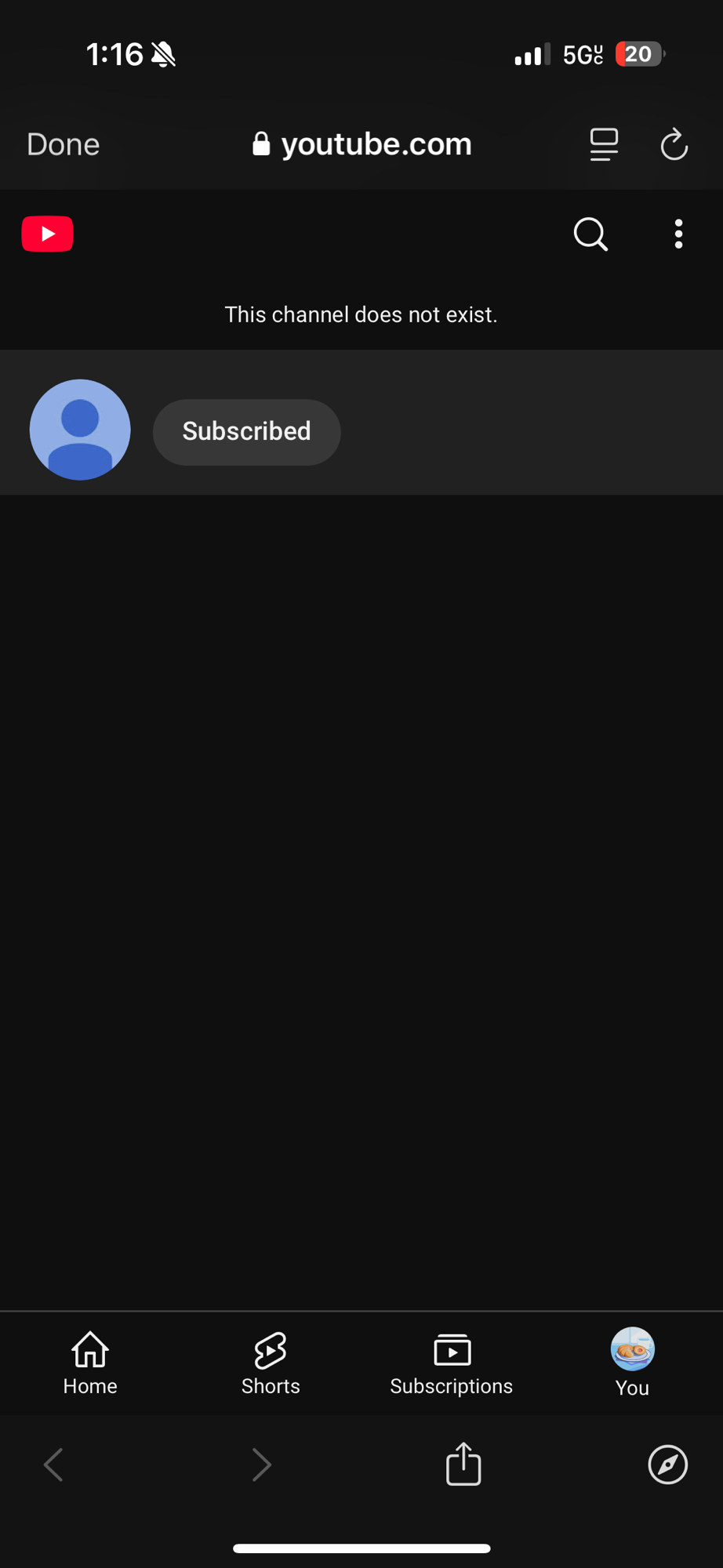
Task: Tap 'This channel does not exist' message
Action: 361,314
